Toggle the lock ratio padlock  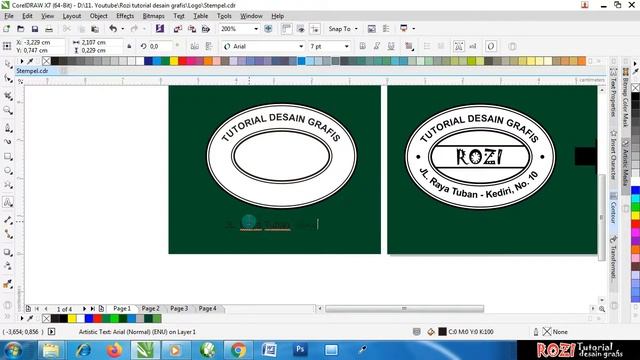[x=129, y=46]
